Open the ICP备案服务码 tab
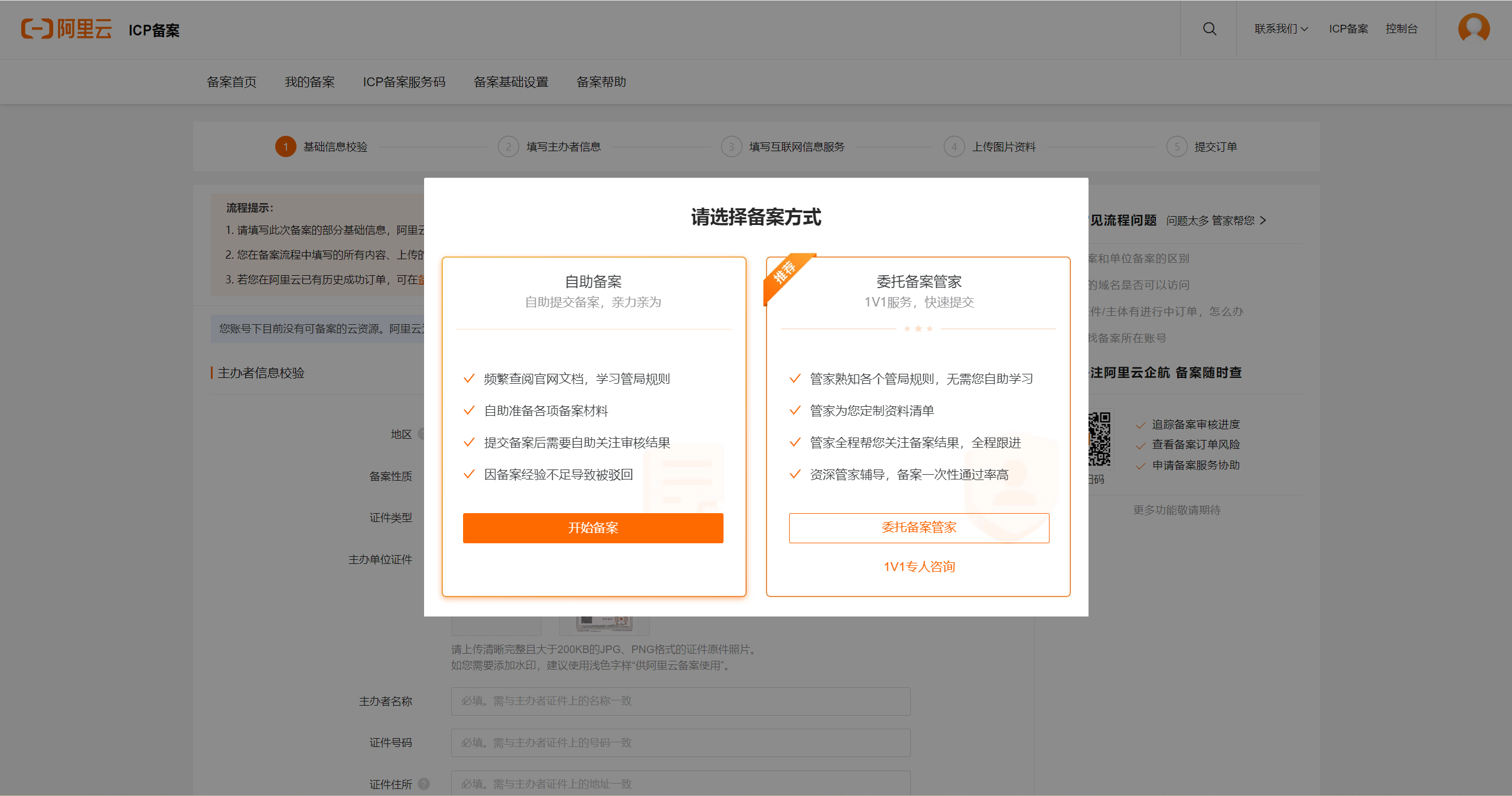Image resolution: width=1512 pixels, height=796 pixels. [x=404, y=82]
